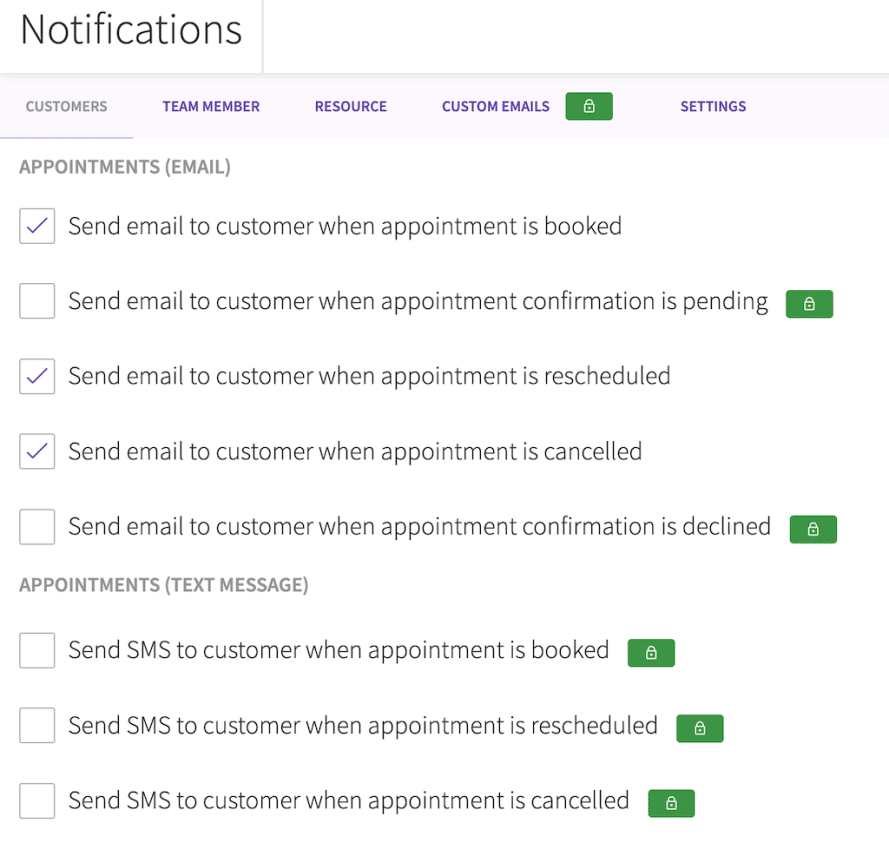Enable email when confirmation is declined
Viewport: 889px width, 856px height.
(36, 526)
